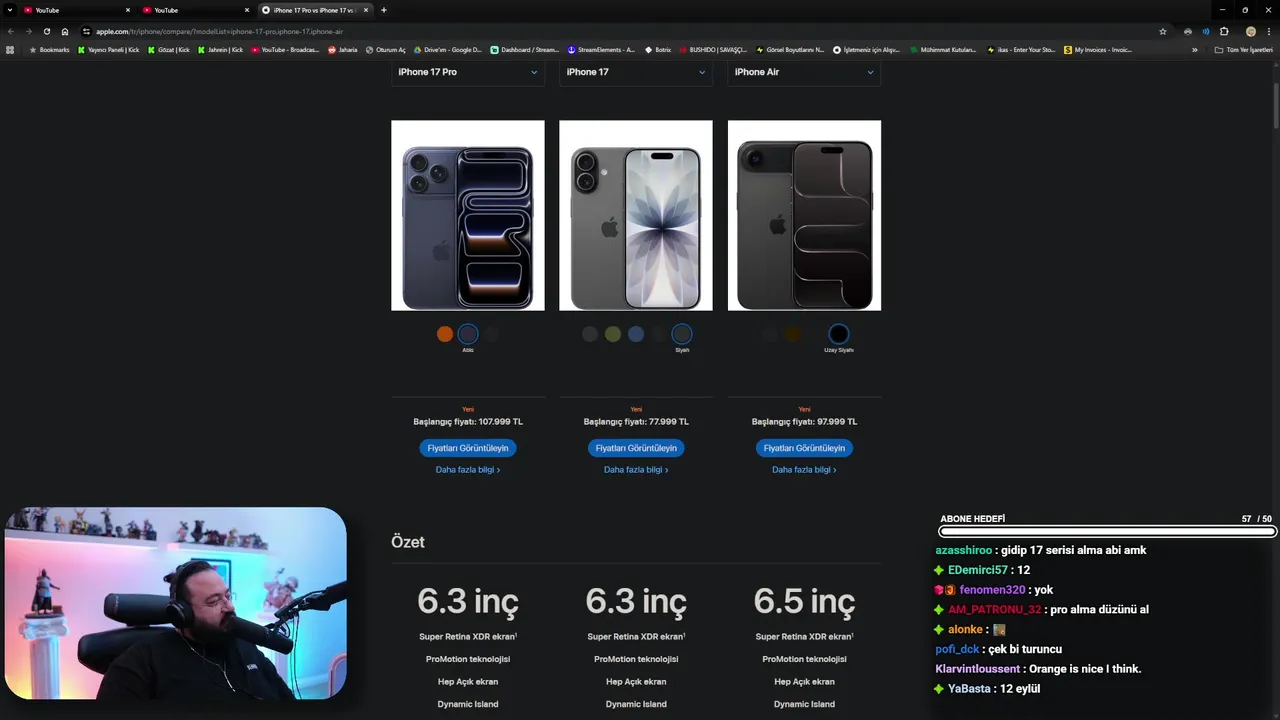The width and height of the screenshot is (1280, 720).
Task: Click the Özet section heading
Action: pos(408,542)
